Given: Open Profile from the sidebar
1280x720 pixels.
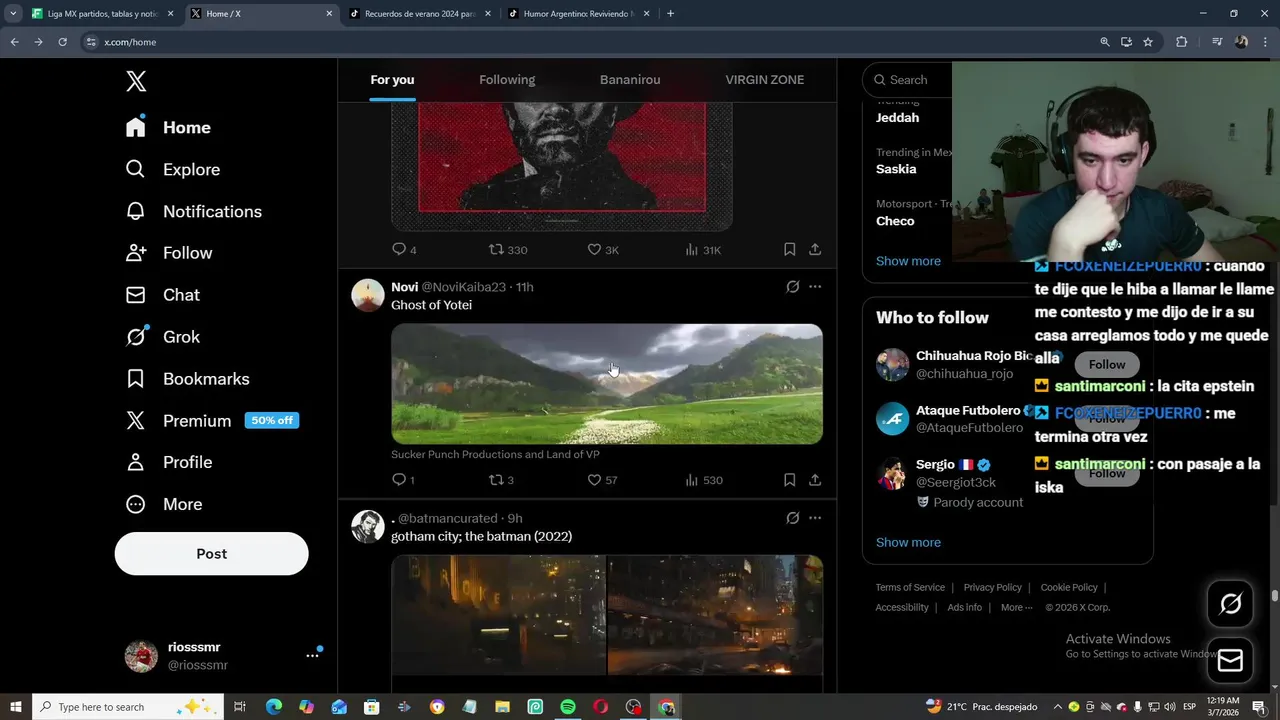Looking at the screenshot, I should click(x=168, y=462).
